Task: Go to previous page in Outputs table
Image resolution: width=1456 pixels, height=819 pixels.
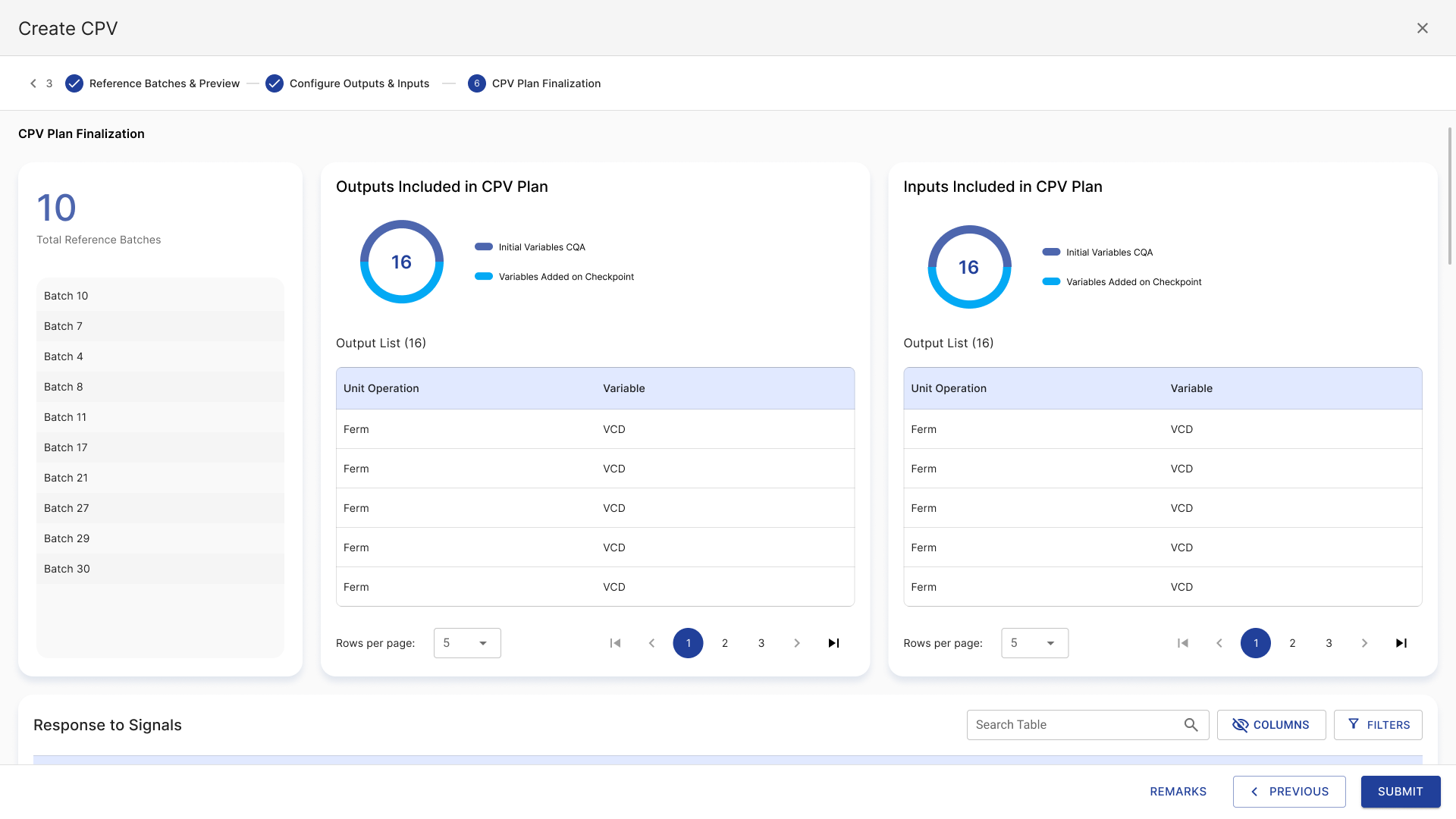Action: tap(651, 643)
